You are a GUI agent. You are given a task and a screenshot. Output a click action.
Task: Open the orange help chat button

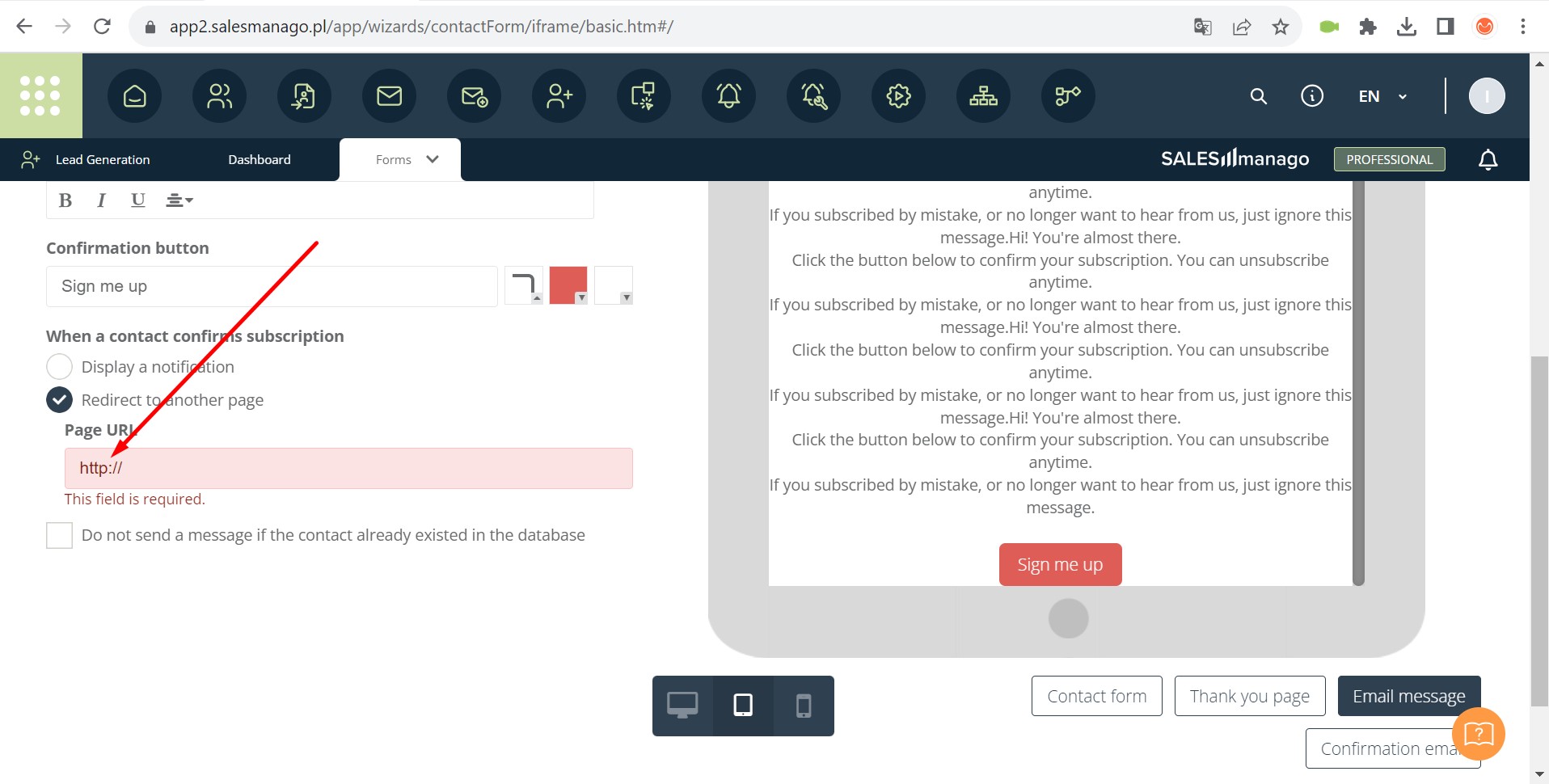(x=1478, y=734)
